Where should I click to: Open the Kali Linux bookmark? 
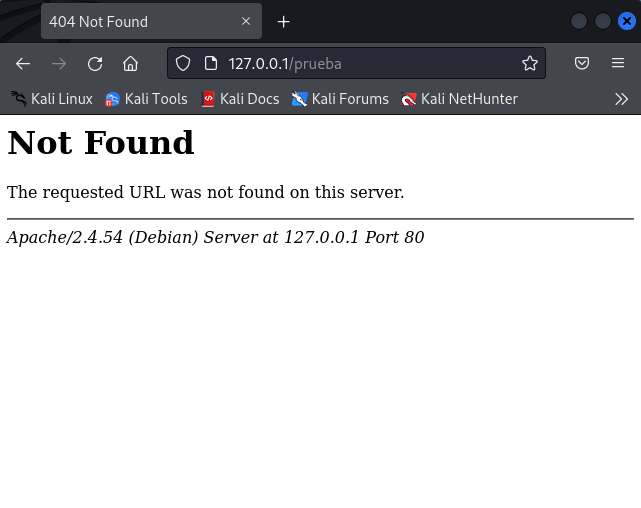point(52,99)
